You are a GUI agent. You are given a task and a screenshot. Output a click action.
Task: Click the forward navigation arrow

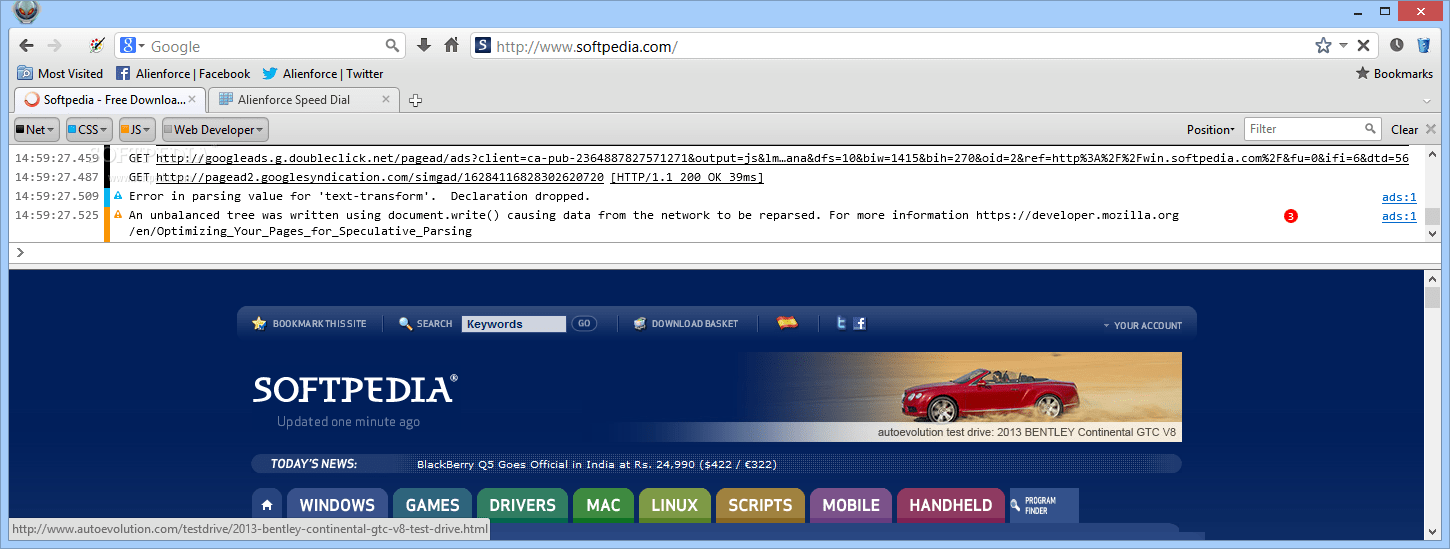[x=55, y=46]
